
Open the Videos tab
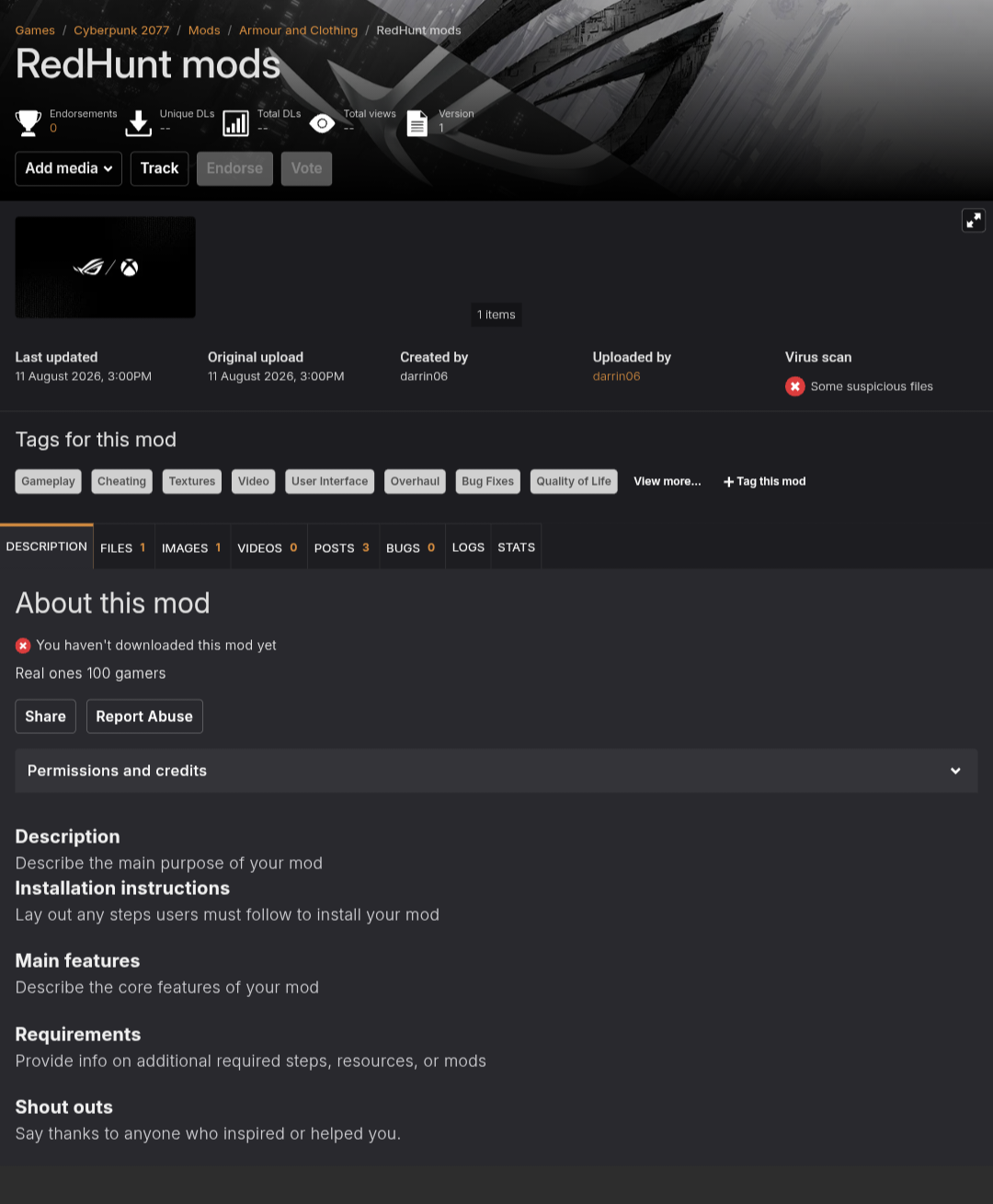(268, 547)
